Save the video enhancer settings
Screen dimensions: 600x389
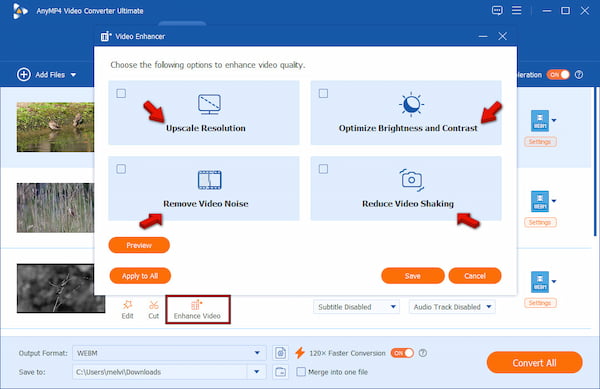(x=413, y=276)
